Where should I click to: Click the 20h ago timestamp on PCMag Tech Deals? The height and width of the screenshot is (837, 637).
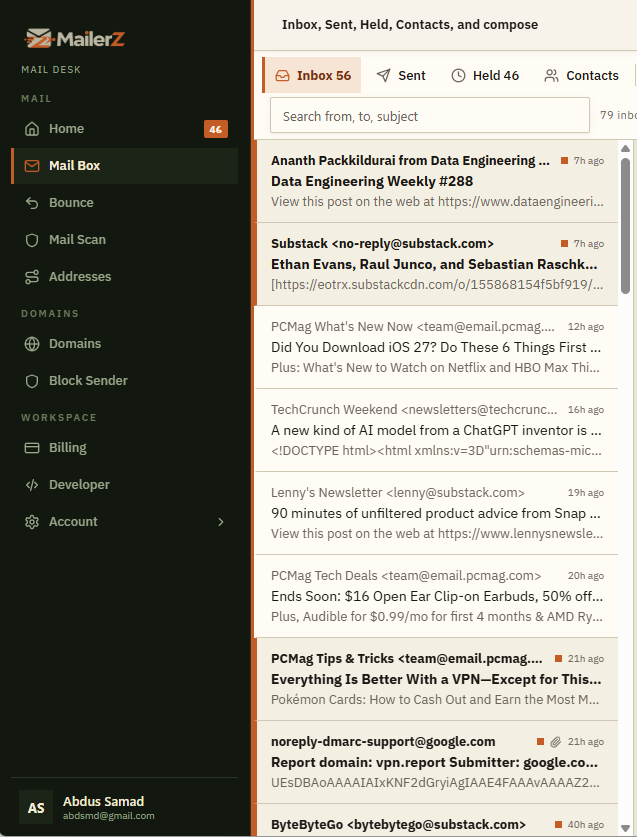pos(586,575)
